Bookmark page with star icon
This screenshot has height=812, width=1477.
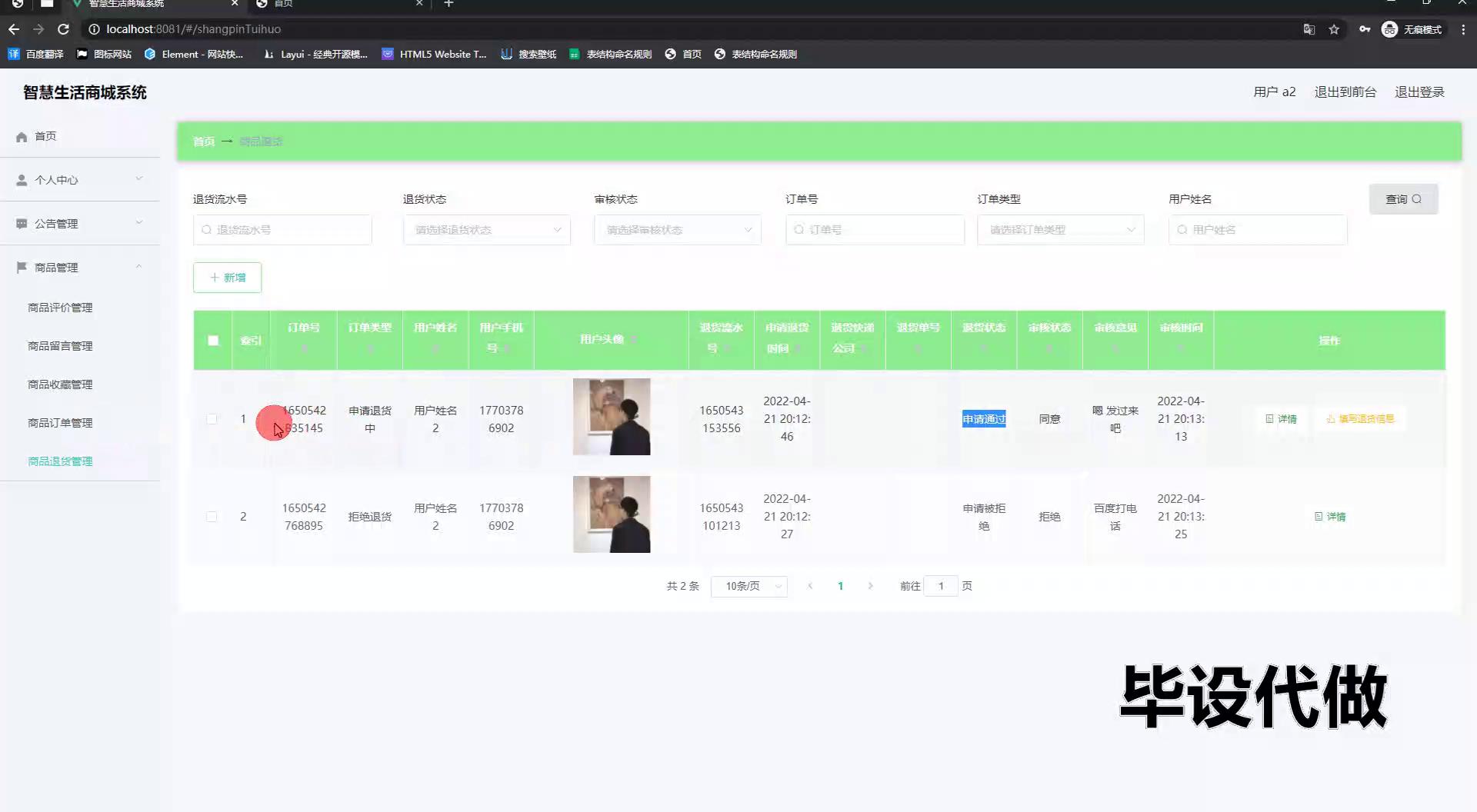(x=1334, y=29)
